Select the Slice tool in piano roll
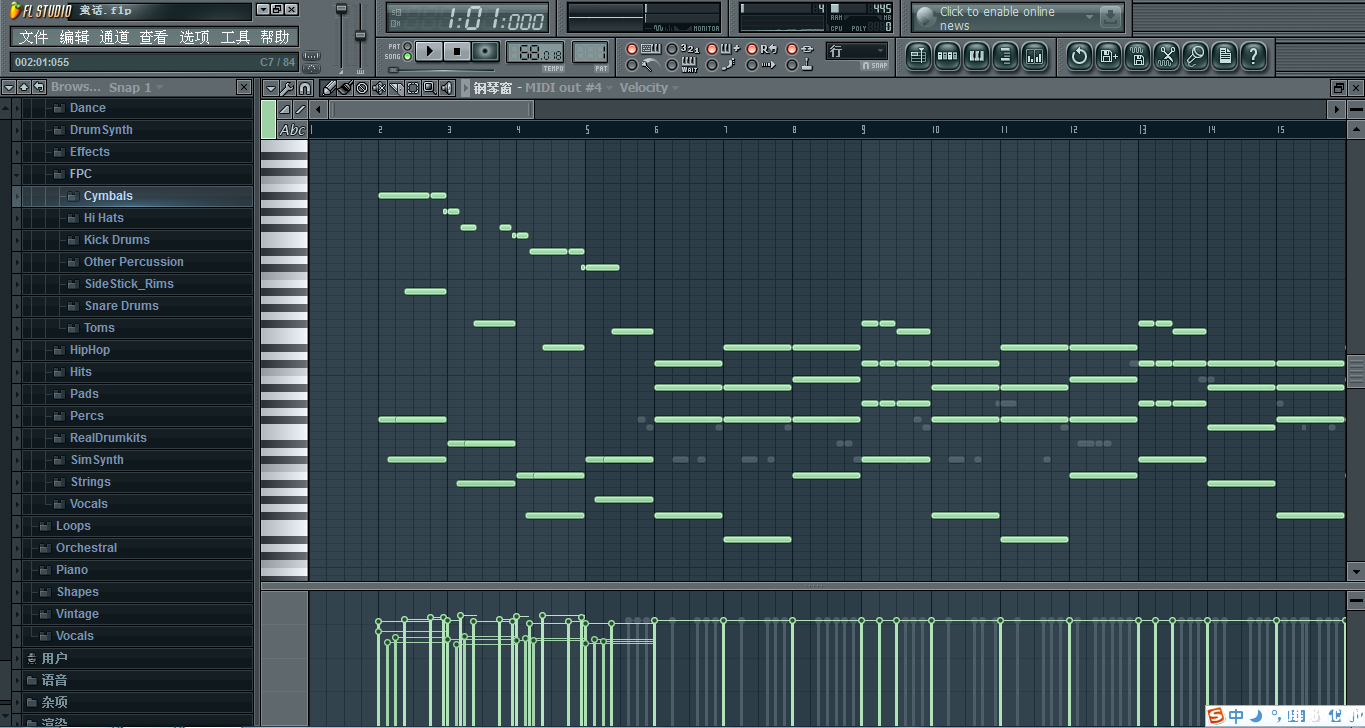 pyautogui.click(x=396, y=88)
